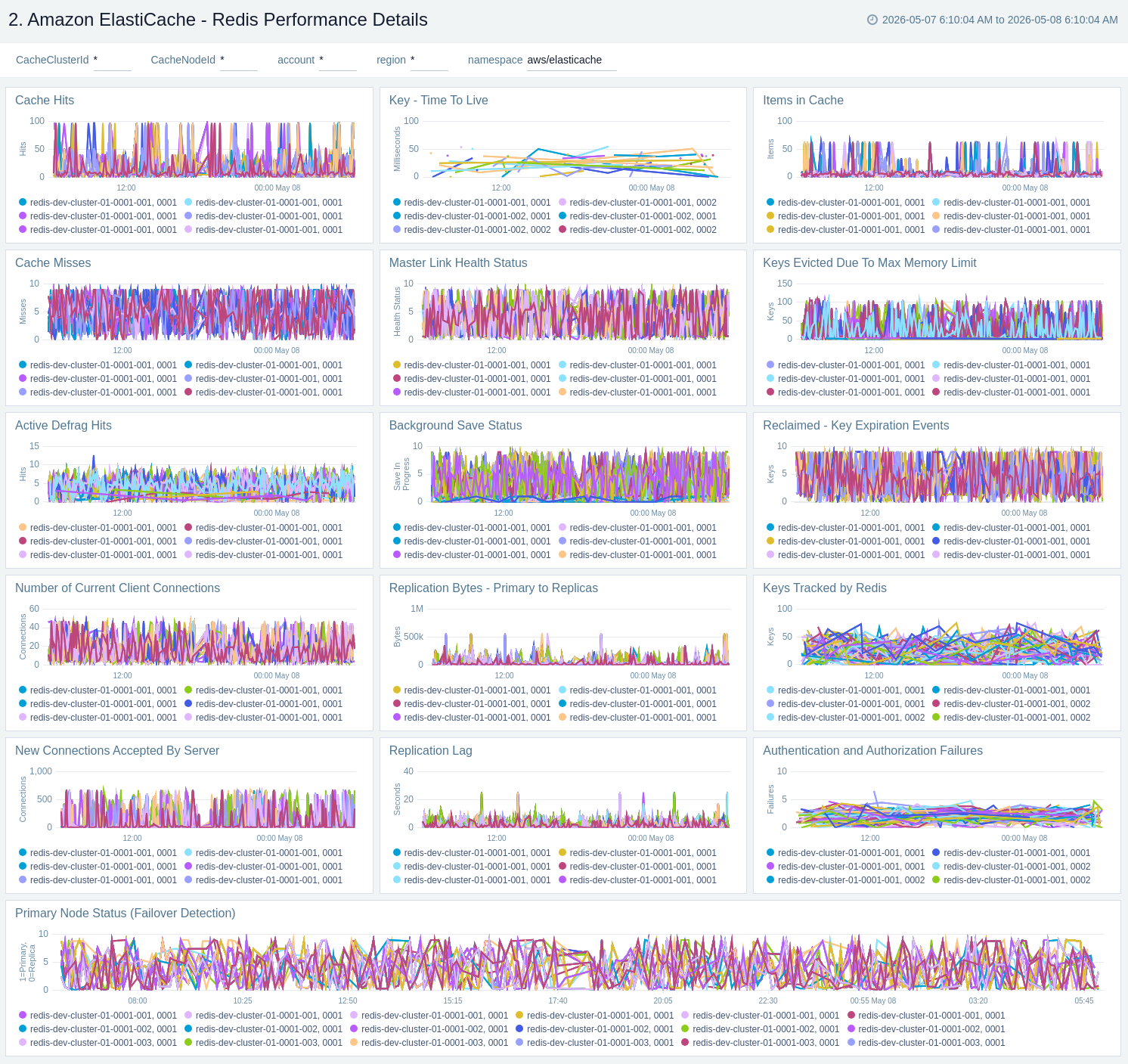Click the Save In Progress axis label
1128x1064 pixels.
[401, 474]
